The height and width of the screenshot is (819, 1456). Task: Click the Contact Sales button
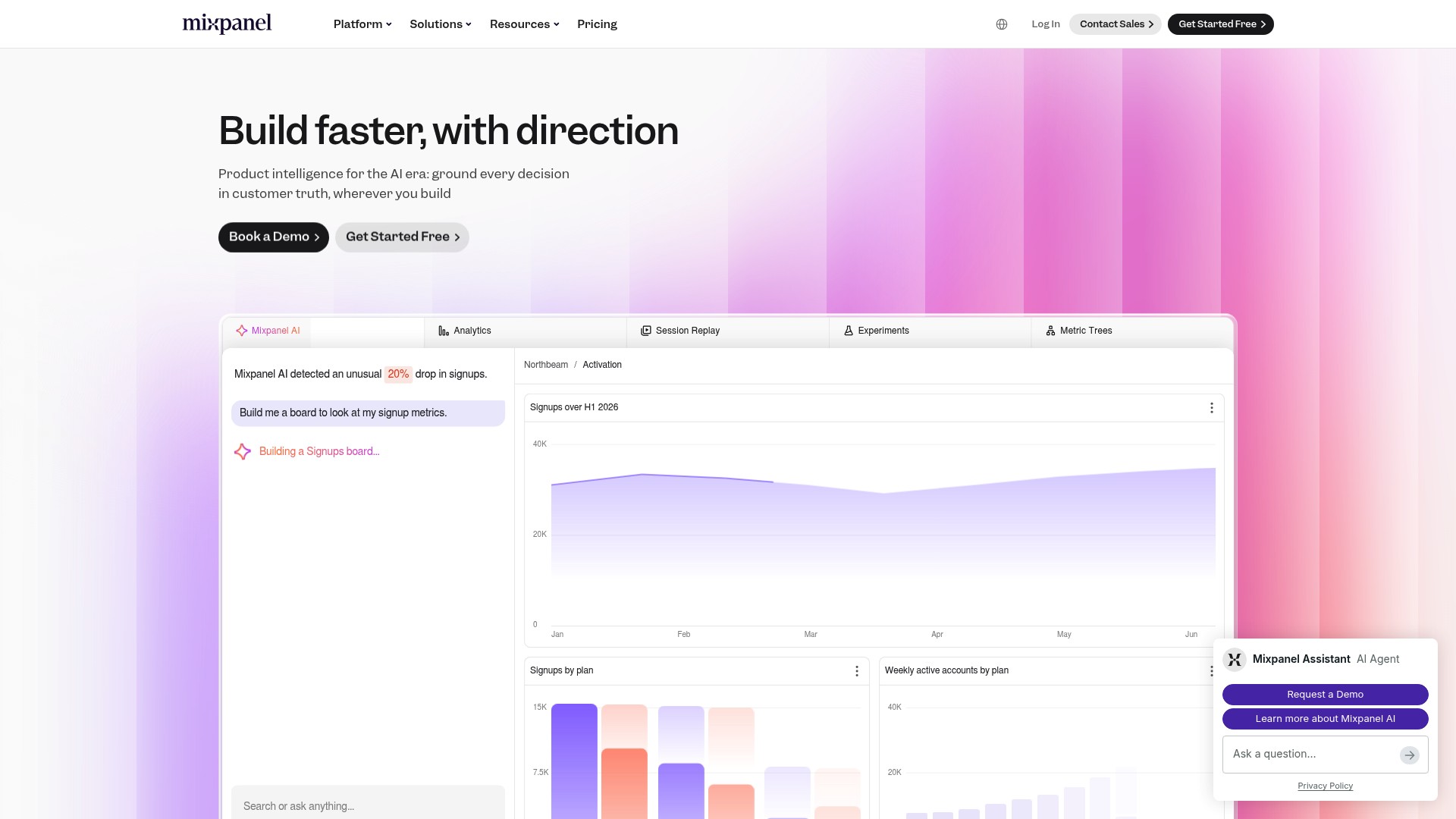tap(1116, 24)
